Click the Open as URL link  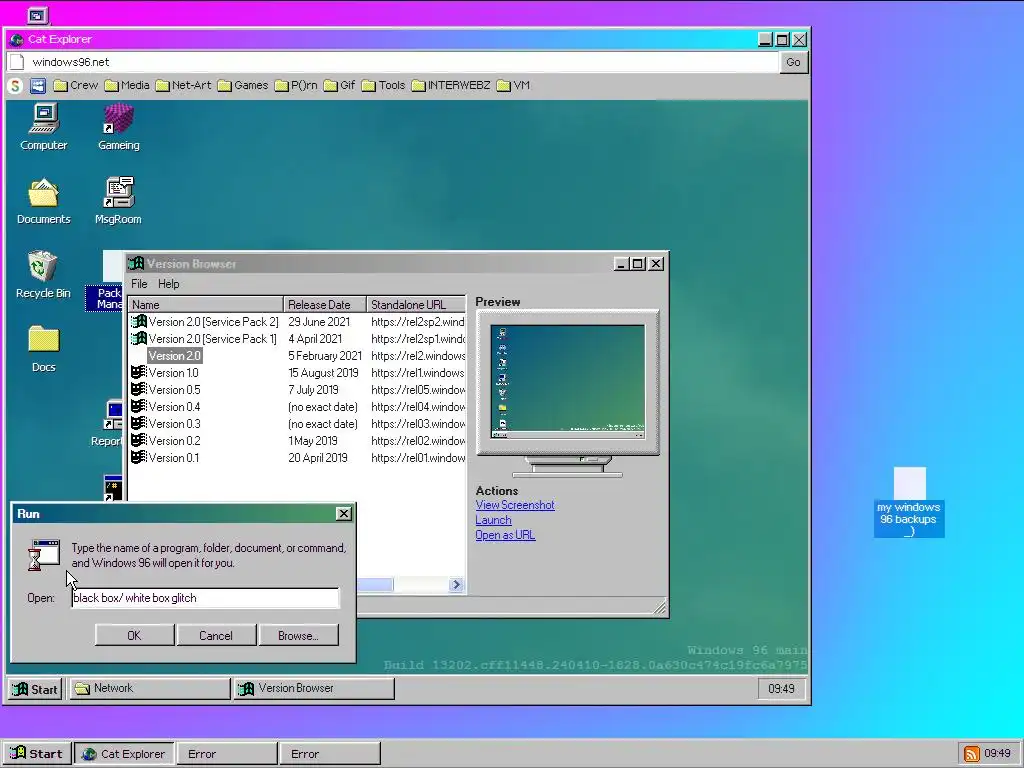(x=505, y=535)
